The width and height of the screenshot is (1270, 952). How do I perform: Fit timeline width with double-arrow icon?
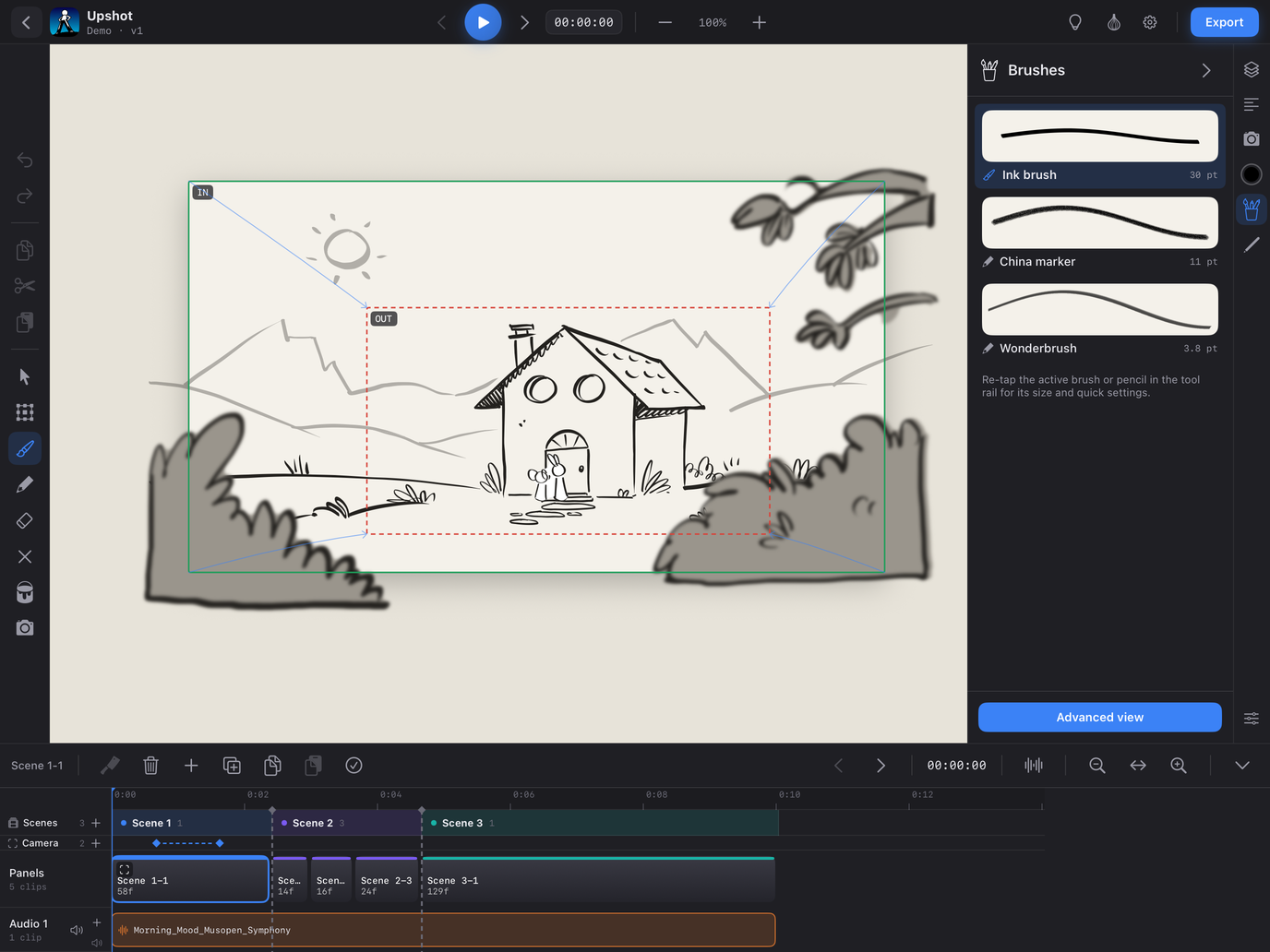(x=1138, y=766)
